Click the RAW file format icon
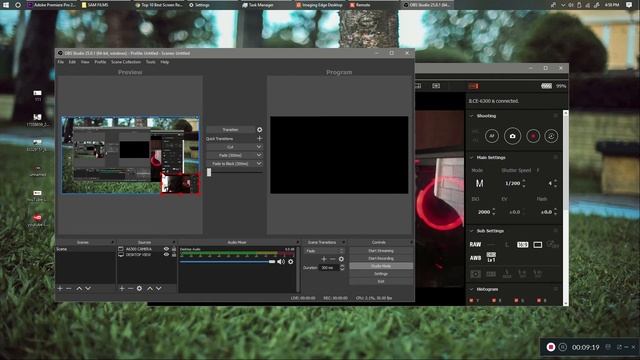Viewport: 640px width, 360px height. click(476, 244)
